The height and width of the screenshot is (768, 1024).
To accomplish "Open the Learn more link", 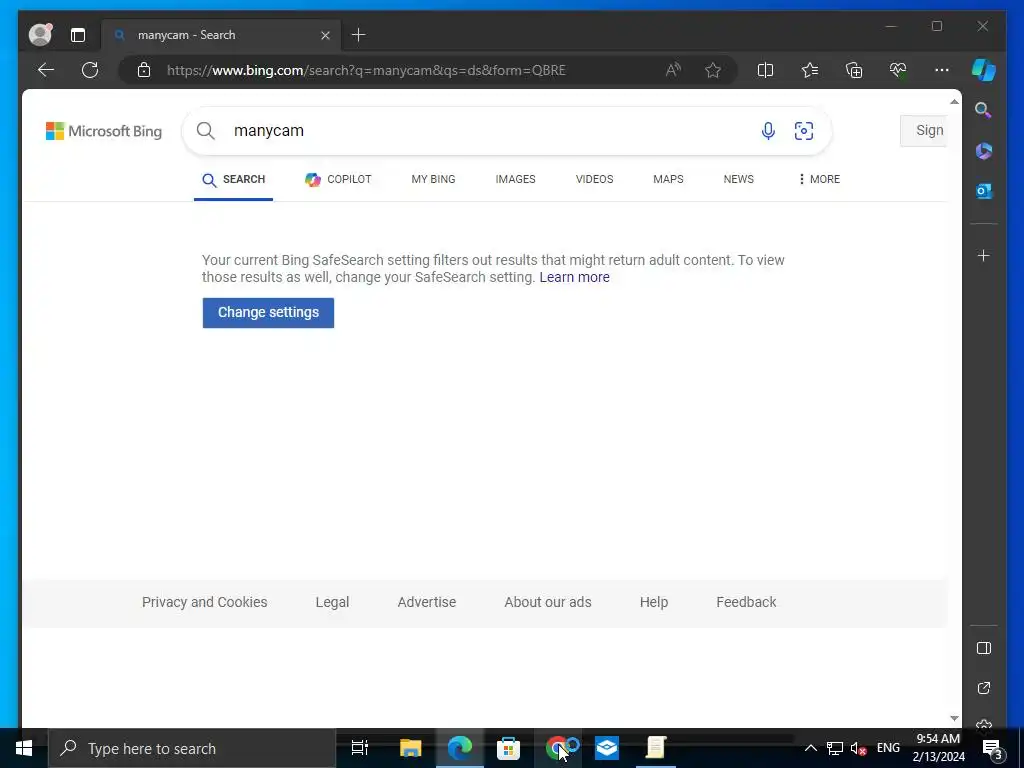I will coord(575,278).
